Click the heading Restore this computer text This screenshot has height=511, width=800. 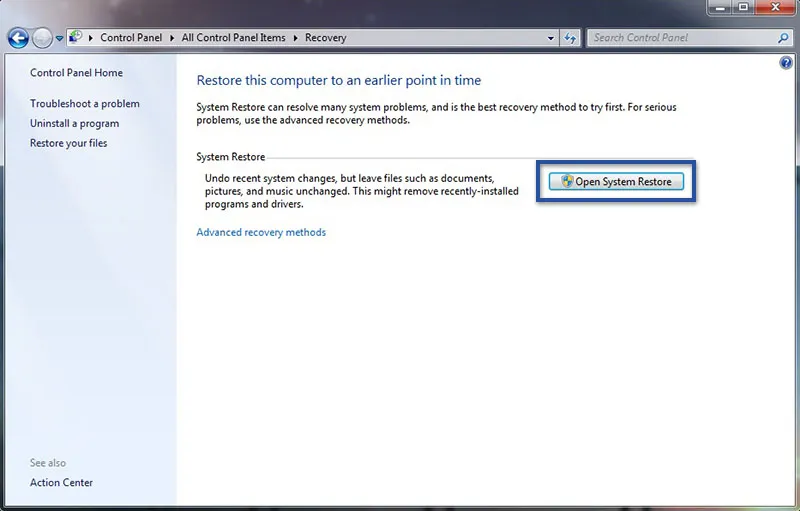(x=338, y=81)
